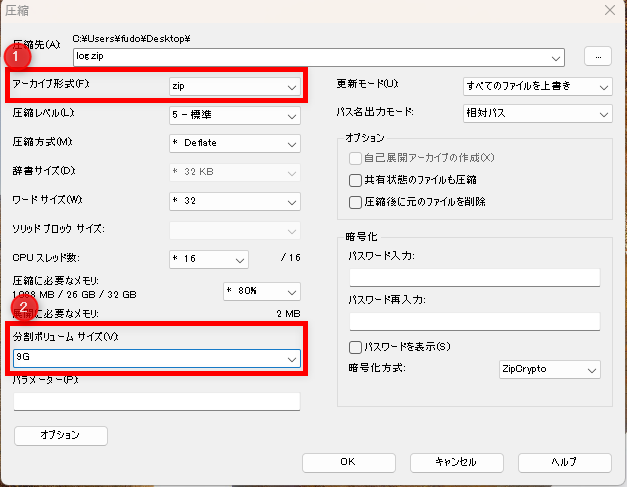The image size is (627, 487).
Task: Click the キャンセル button
Action: 456,462
